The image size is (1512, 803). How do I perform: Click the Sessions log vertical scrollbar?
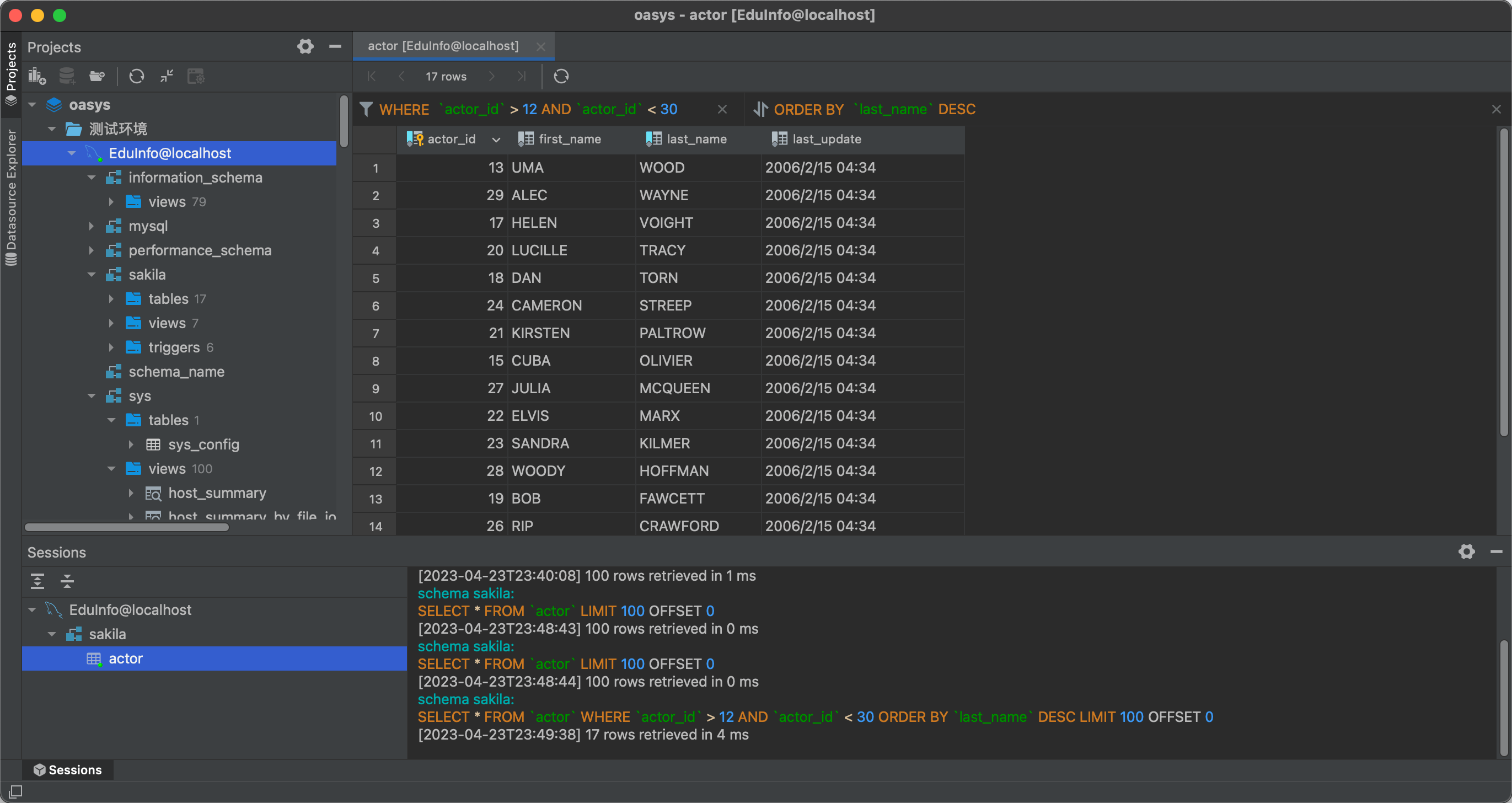click(1504, 697)
